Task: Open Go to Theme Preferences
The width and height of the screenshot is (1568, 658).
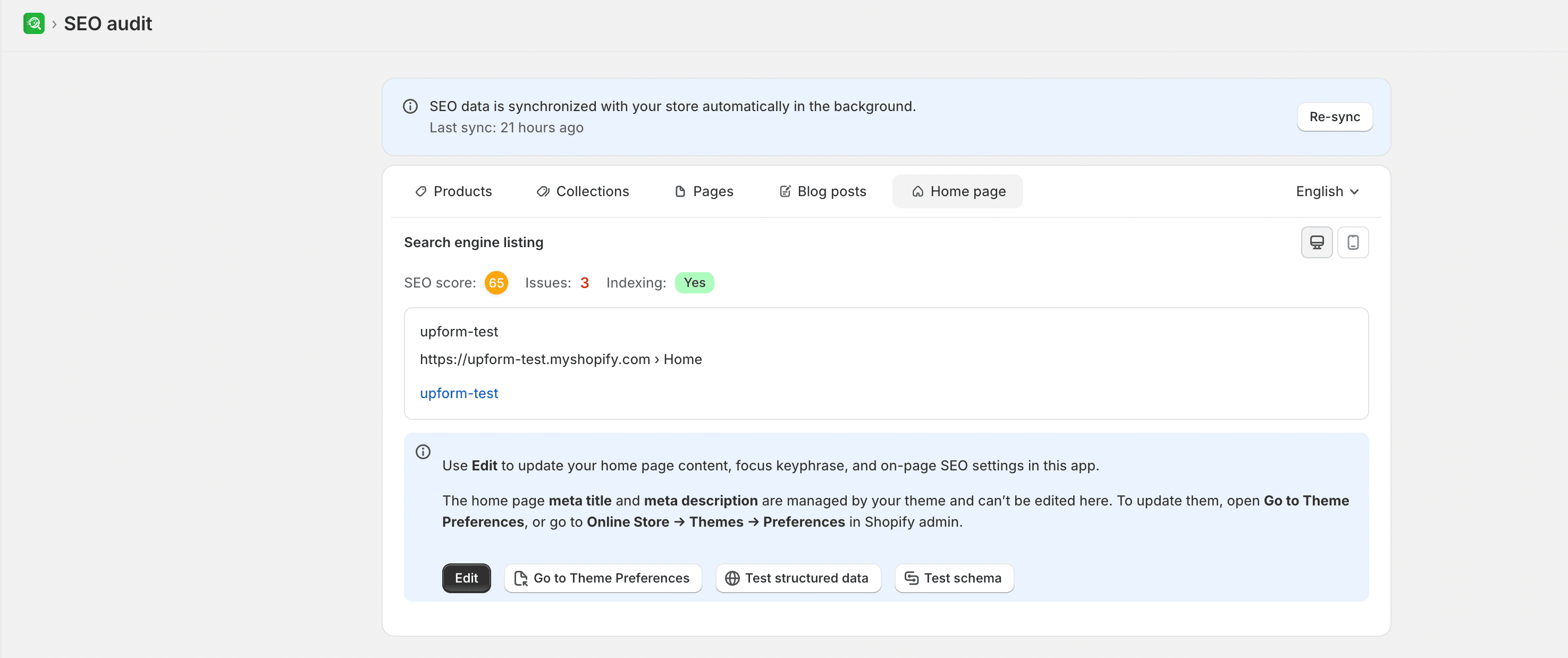Action: [603, 578]
